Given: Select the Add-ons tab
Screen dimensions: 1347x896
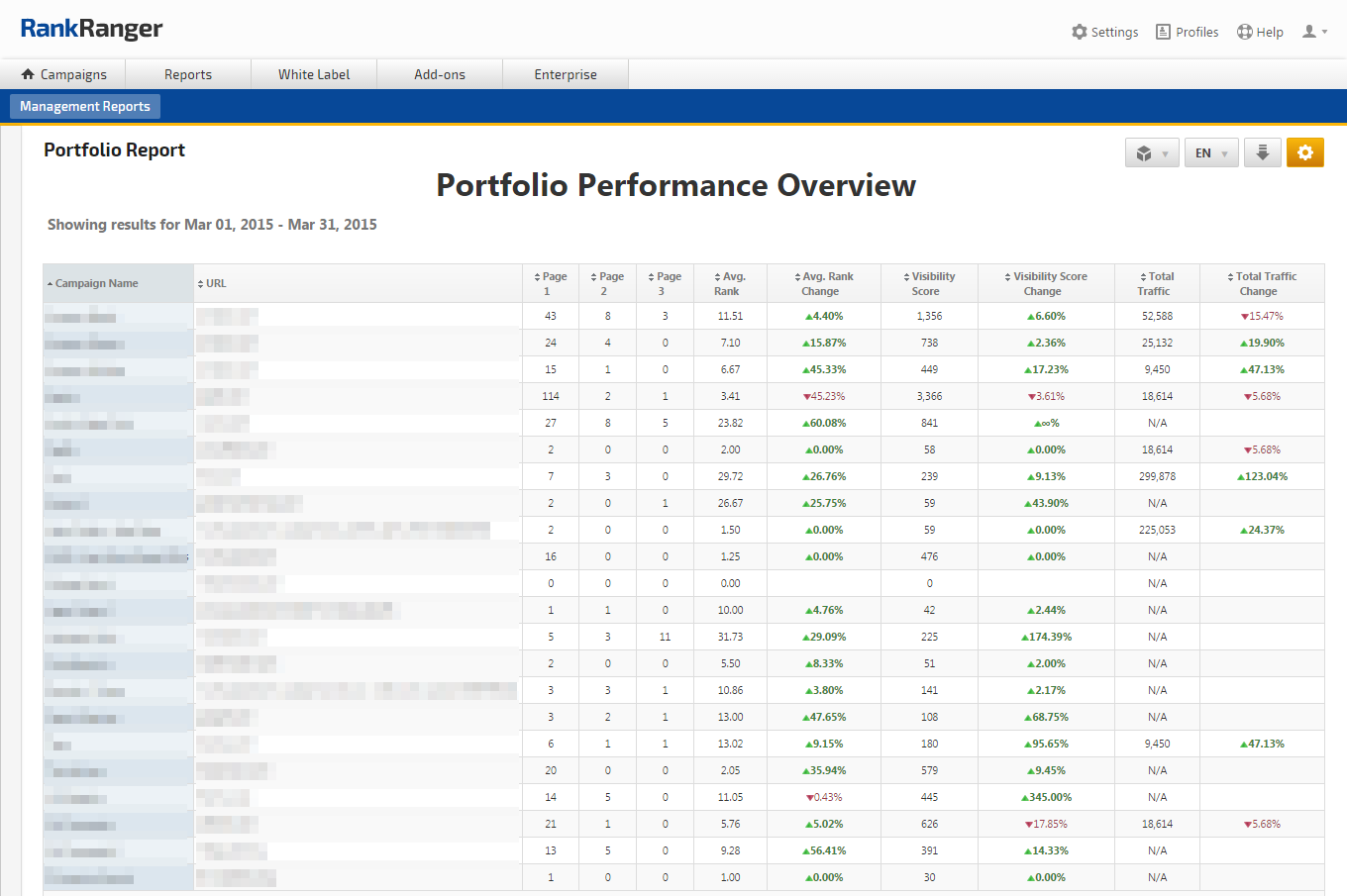Looking at the screenshot, I should pos(440,74).
